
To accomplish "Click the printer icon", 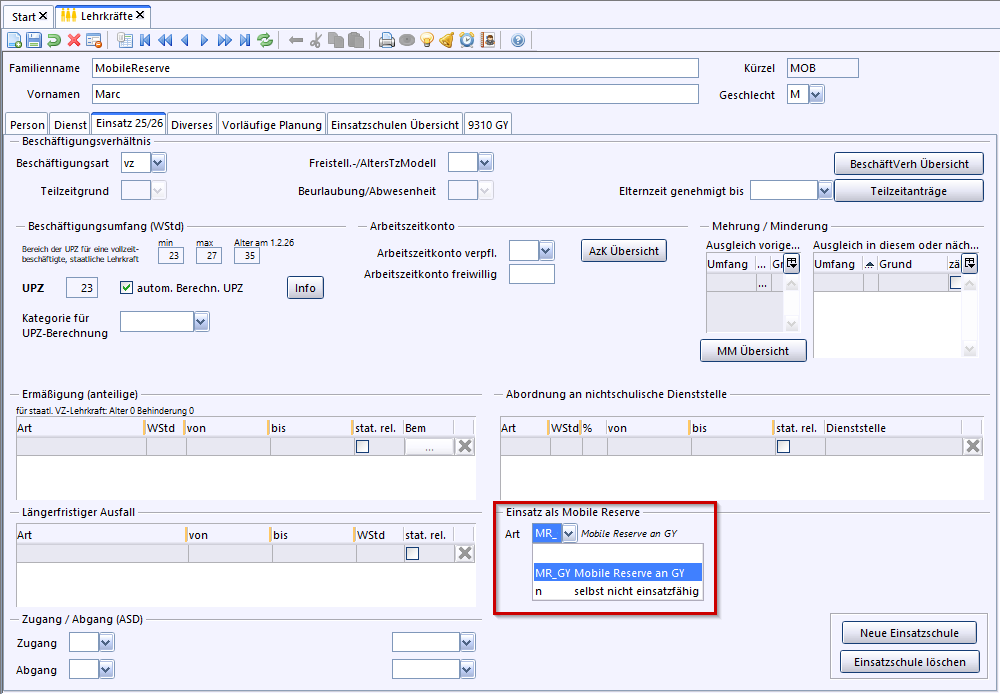I will pos(386,40).
